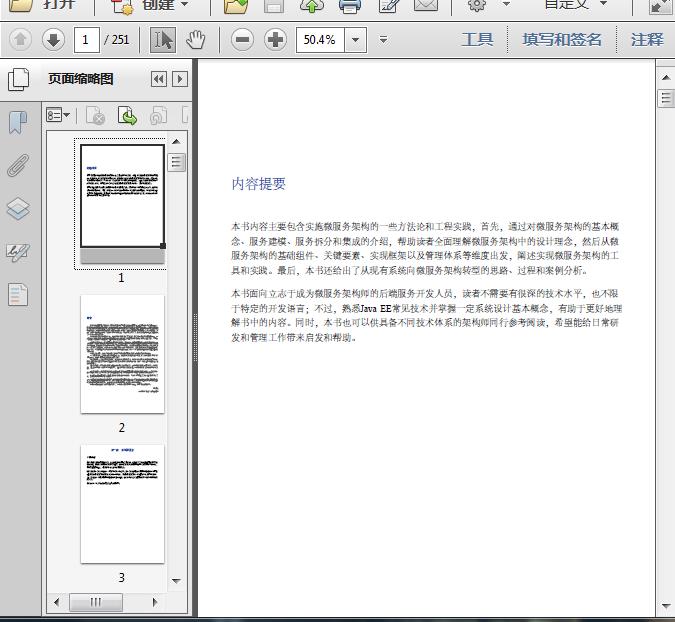Open the zoom percentage dropdown arrow

pyautogui.click(x=356, y=40)
